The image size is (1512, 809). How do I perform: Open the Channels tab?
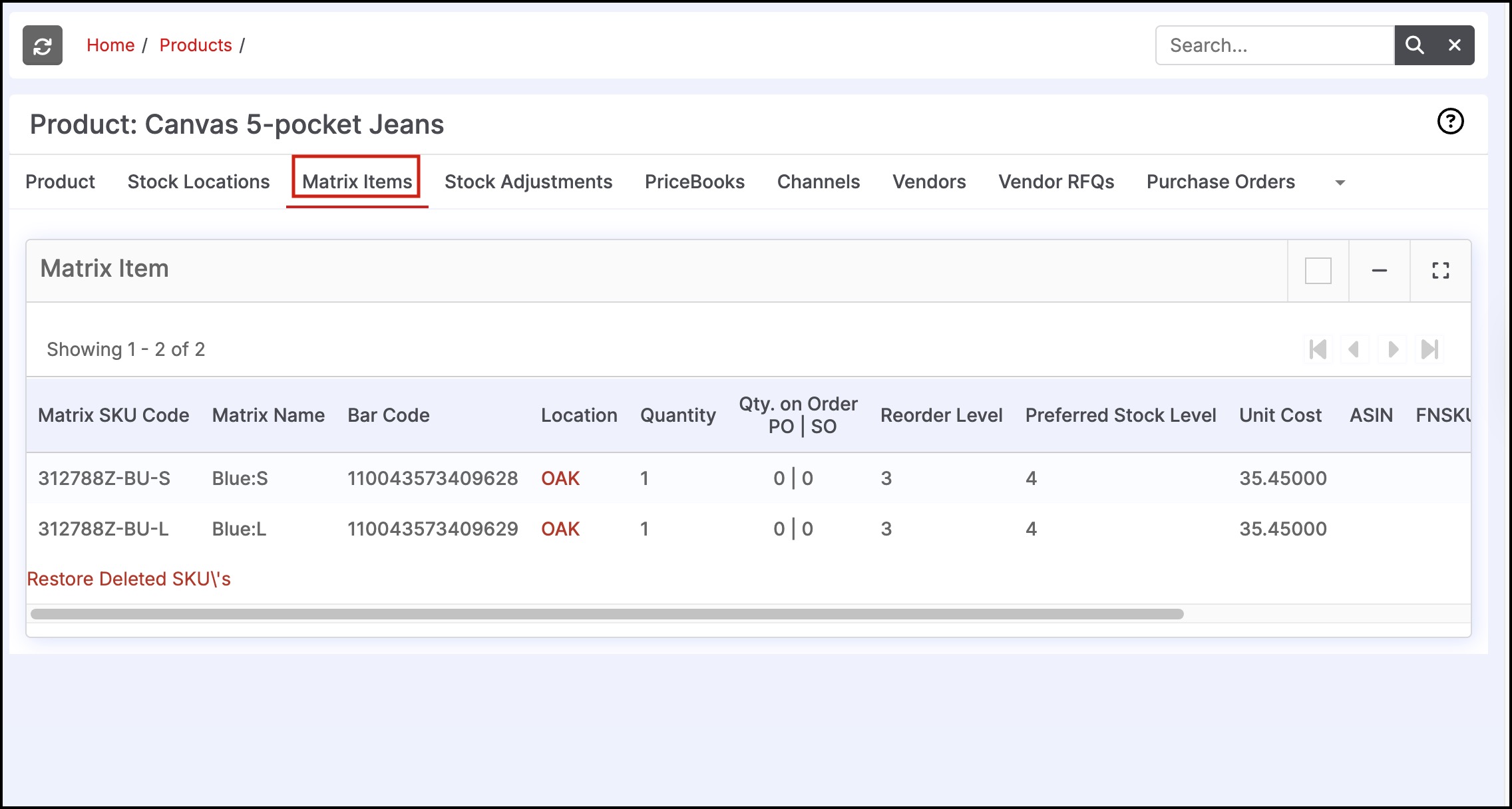point(819,182)
